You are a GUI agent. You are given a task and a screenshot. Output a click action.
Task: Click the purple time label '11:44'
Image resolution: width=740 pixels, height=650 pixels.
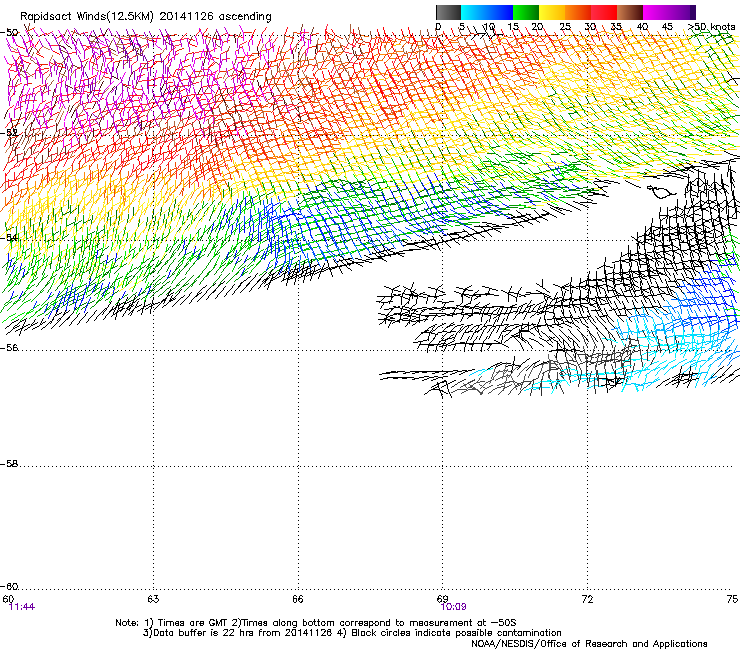pos(22,607)
